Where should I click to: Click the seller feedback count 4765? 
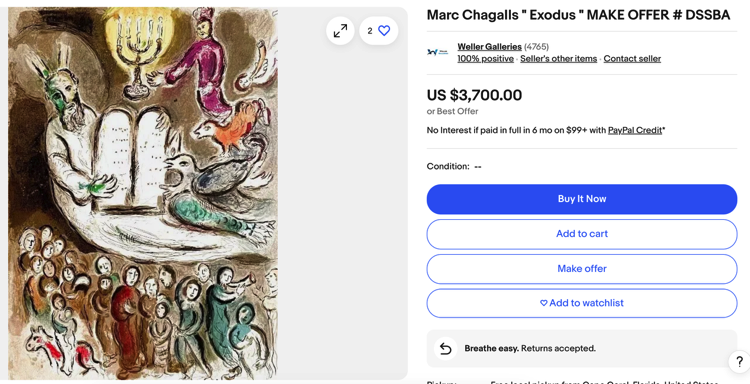(x=536, y=47)
